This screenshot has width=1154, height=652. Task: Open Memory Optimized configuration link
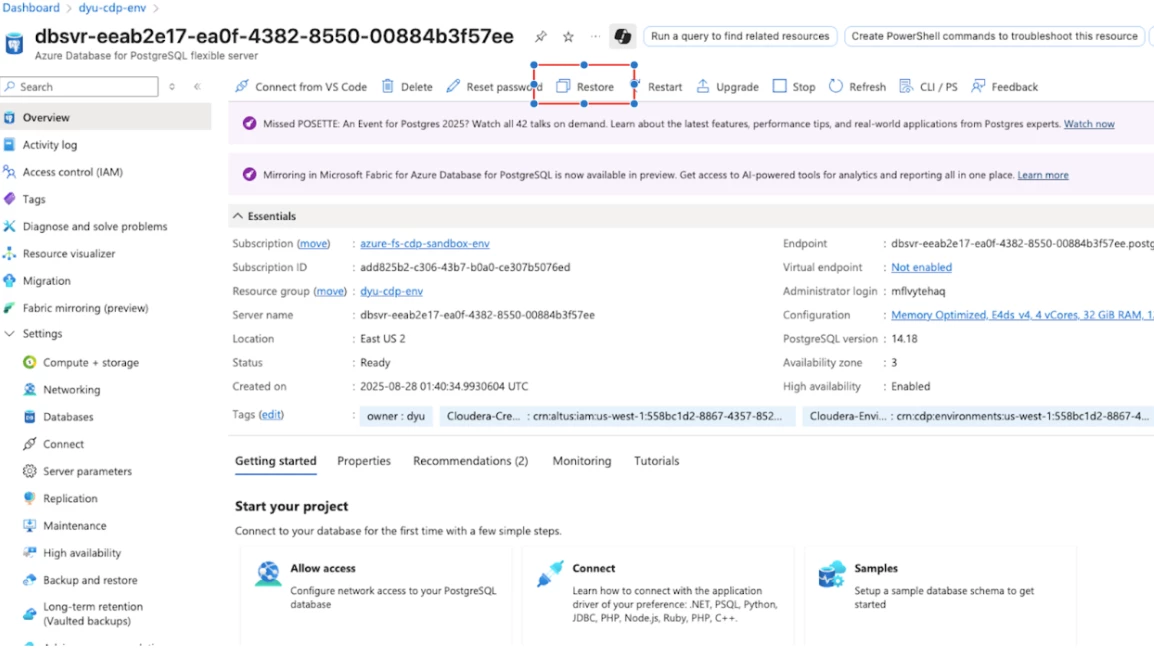click(x=1022, y=315)
